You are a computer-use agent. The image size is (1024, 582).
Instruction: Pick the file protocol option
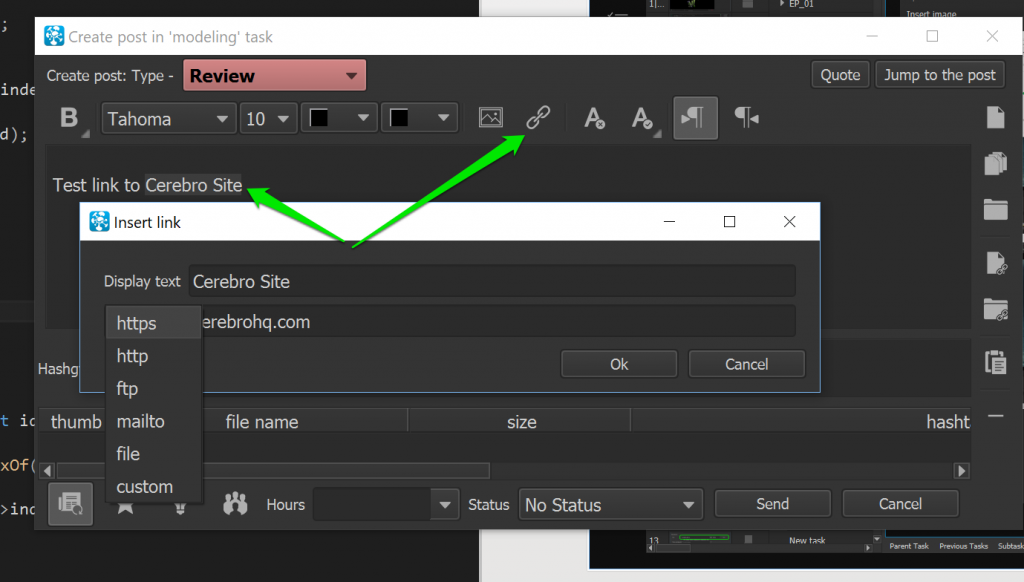153,454
